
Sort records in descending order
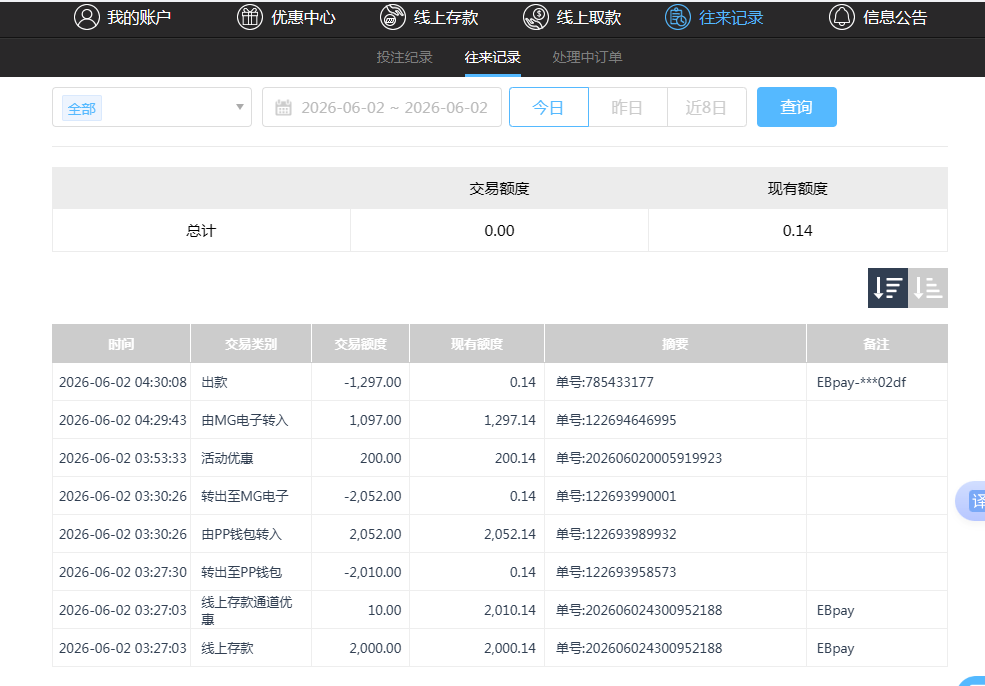[x=888, y=288]
